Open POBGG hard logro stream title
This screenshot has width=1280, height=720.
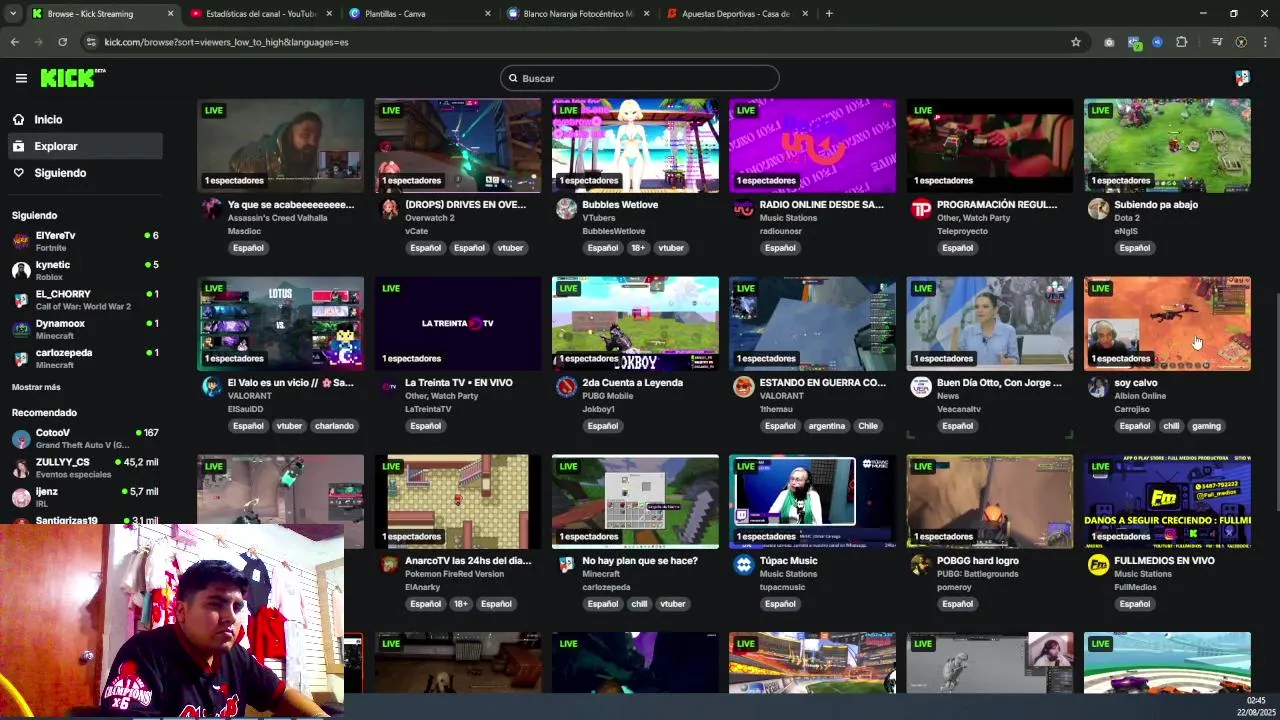click(x=978, y=561)
